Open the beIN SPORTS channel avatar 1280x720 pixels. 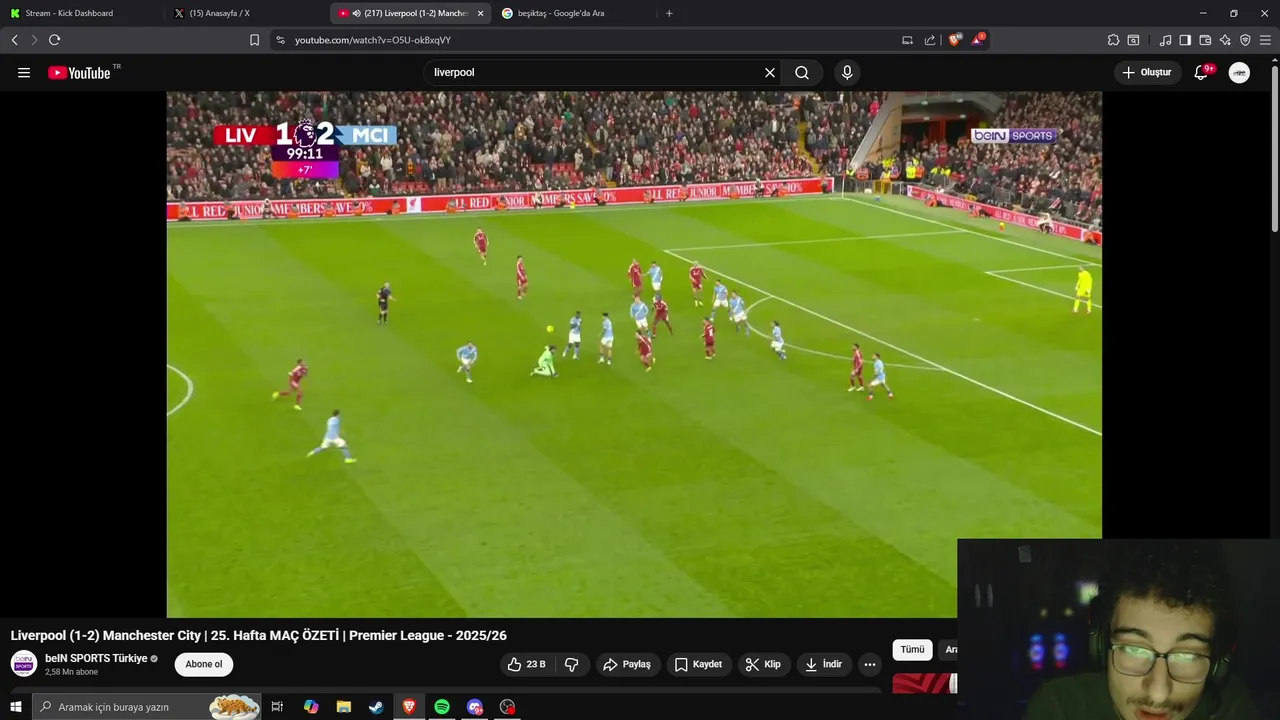click(x=24, y=664)
